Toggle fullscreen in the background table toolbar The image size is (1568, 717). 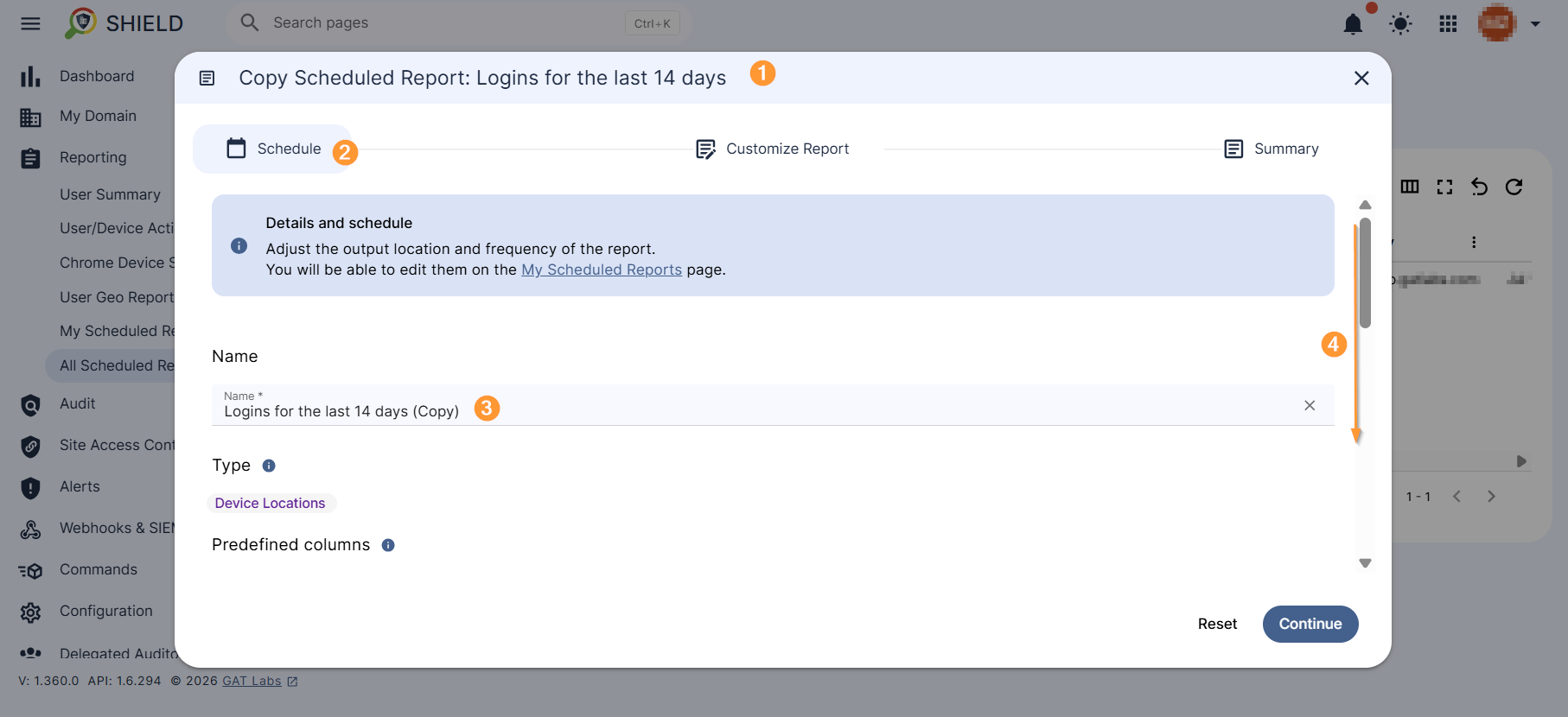(1444, 187)
